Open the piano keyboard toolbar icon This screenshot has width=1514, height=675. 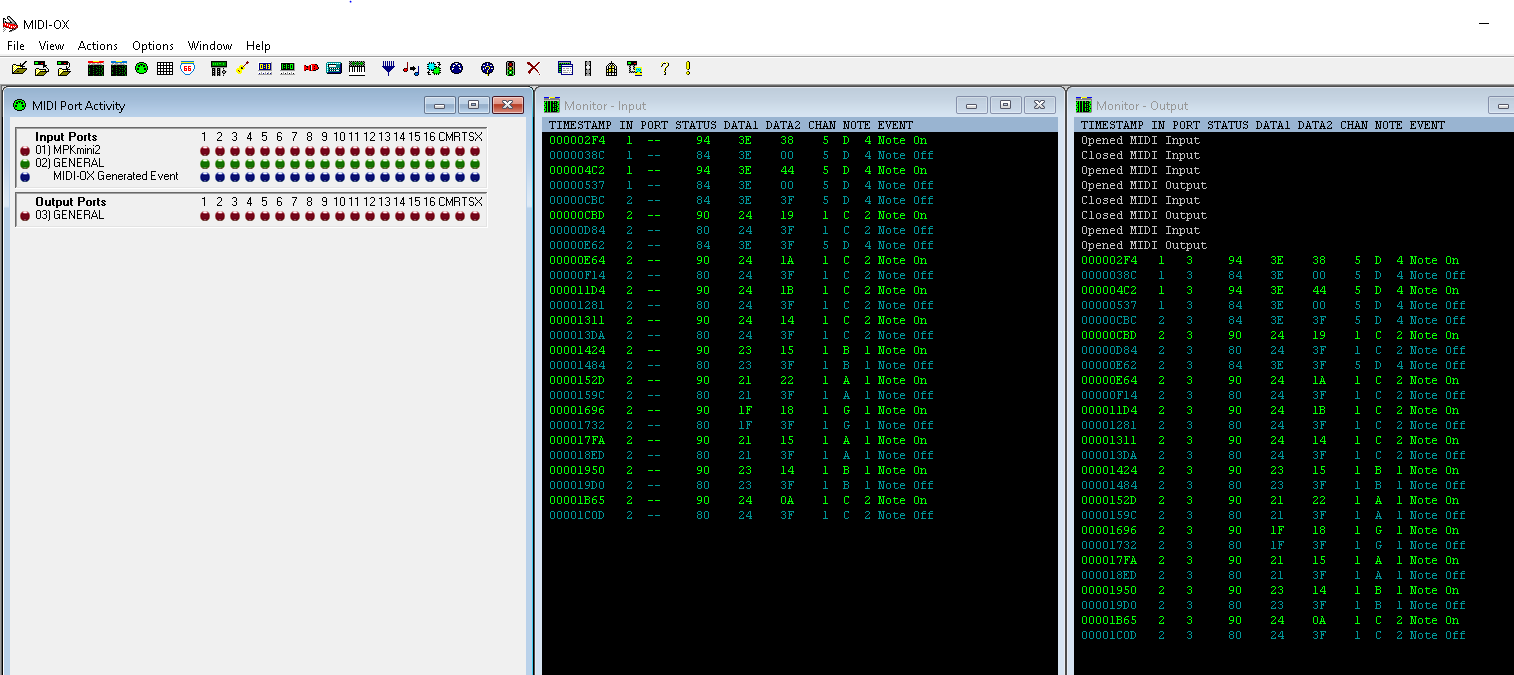(x=357, y=68)
